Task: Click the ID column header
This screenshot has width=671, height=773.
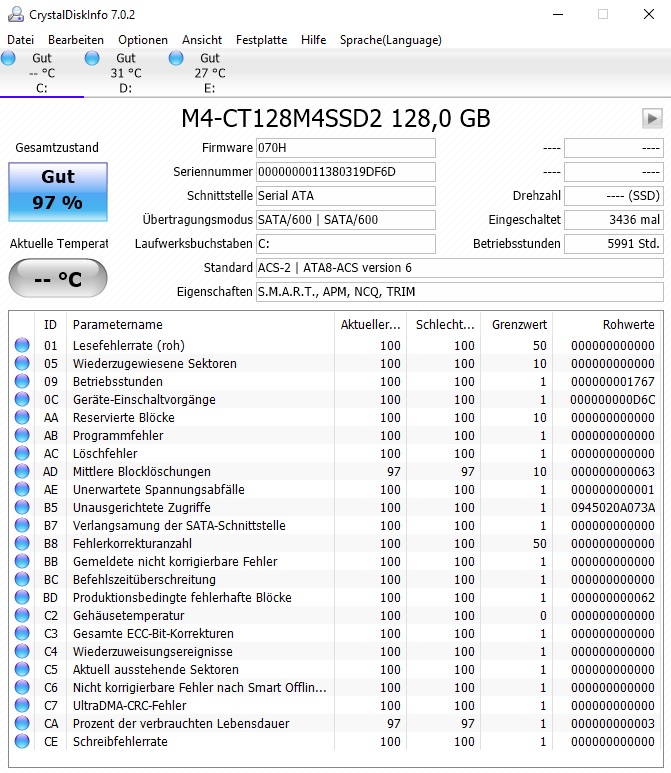Action: pos(50,325)
